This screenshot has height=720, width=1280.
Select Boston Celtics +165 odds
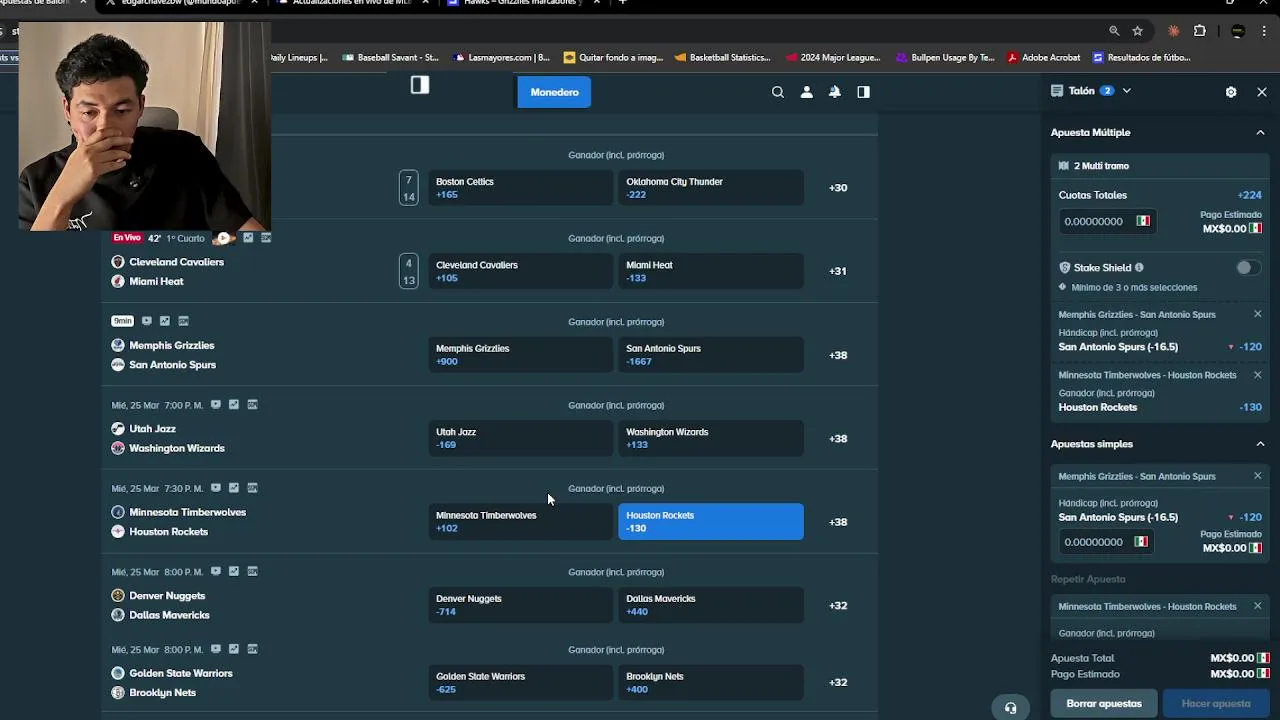click(520, 188)
